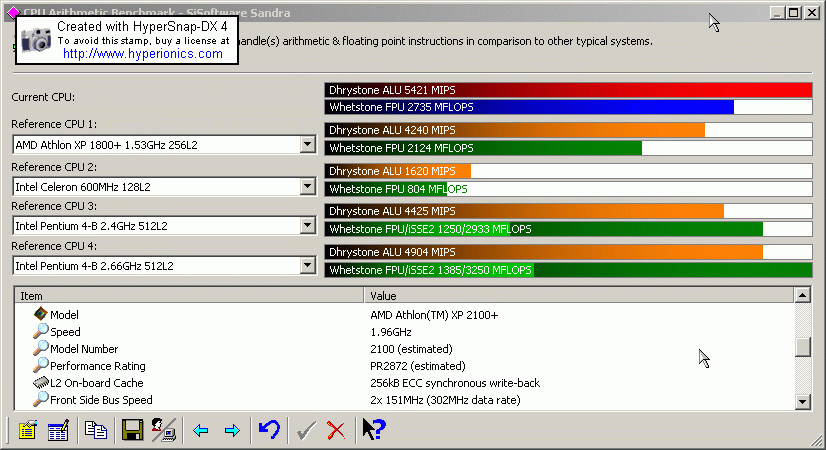Click the context help arrow-question icon
The width and height of the screenshot is (826, 450).
coord(374,429)
